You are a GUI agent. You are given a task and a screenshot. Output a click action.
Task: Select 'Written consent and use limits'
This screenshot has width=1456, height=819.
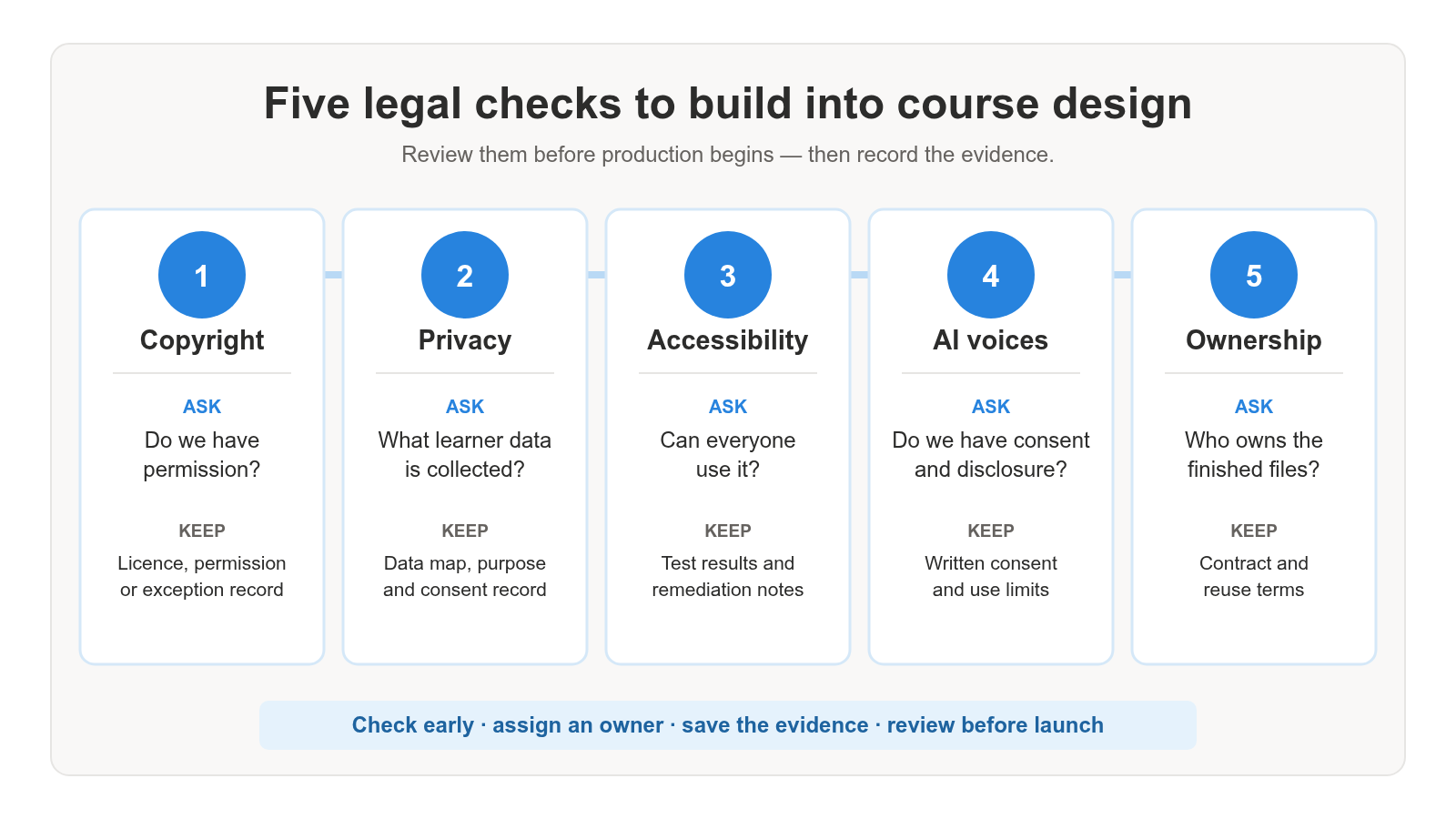pyautogui.click(x=991, y=576)
